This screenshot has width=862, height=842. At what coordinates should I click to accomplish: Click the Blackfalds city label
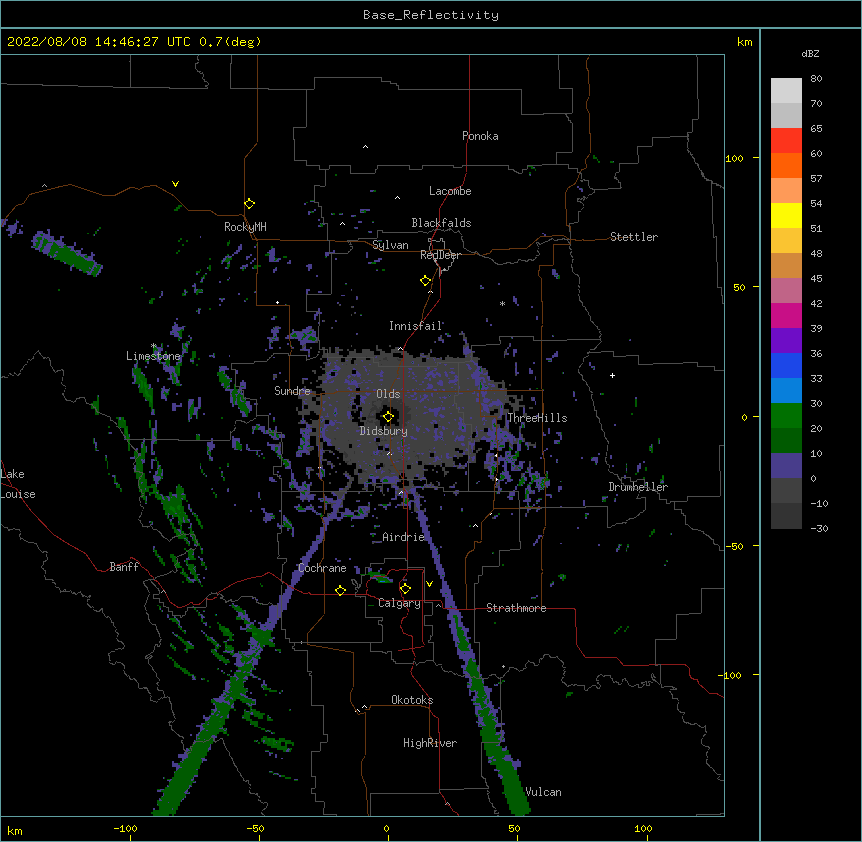441,223
